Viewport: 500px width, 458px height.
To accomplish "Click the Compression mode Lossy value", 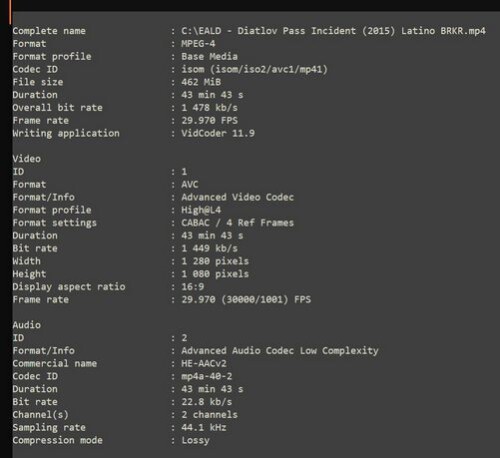I will click(x=195, y=440).
